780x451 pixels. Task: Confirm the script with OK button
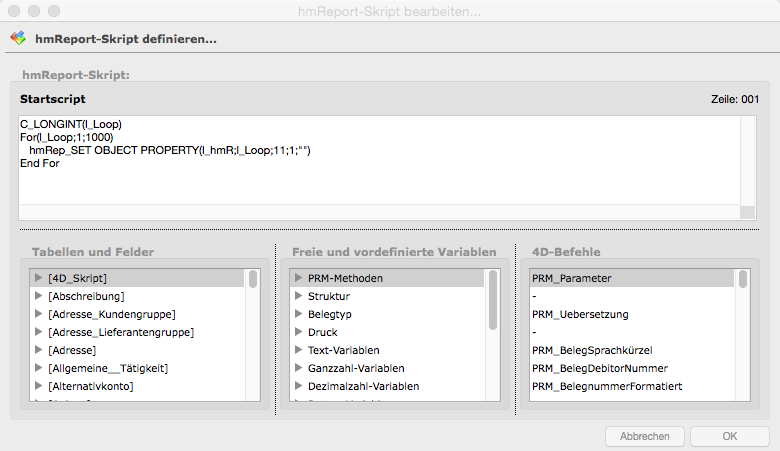pyautogui.click(x=729, y=436)
